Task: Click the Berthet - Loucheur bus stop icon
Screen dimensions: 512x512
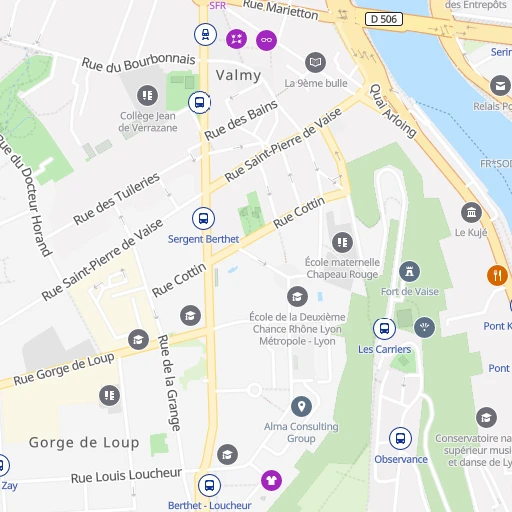Action: pos(209,485)
